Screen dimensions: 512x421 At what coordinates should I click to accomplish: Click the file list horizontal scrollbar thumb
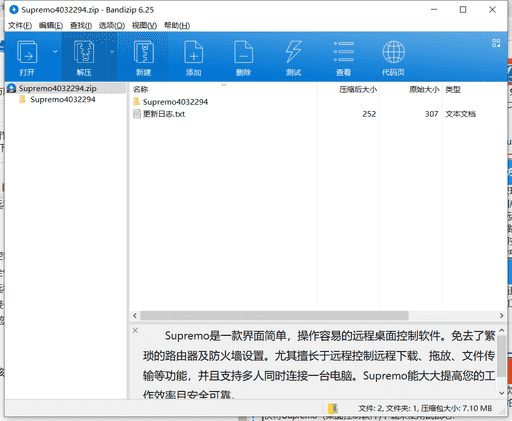tap(274, 315)
